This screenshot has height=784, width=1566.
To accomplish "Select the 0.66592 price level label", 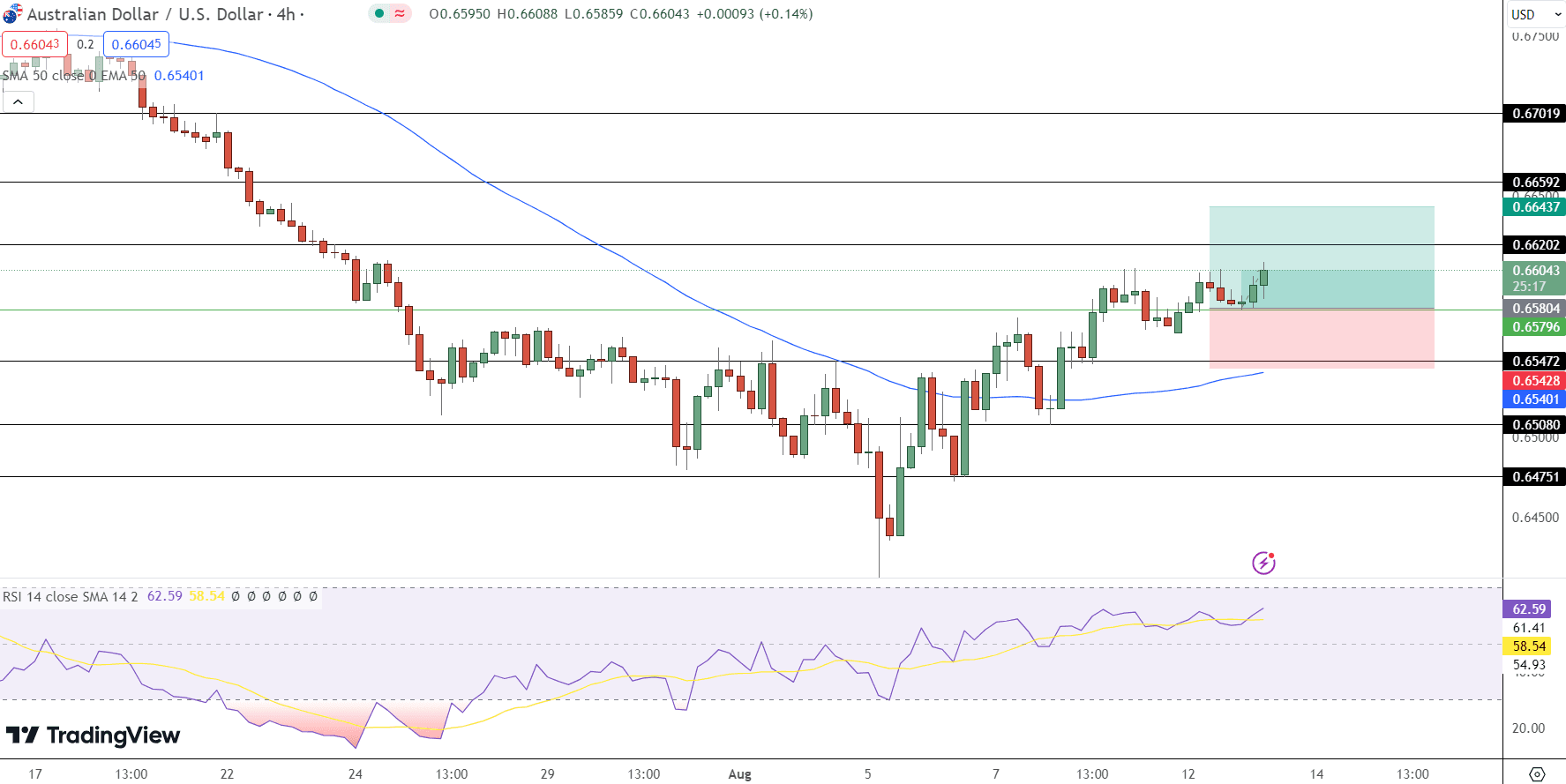I will (1535, 182).
